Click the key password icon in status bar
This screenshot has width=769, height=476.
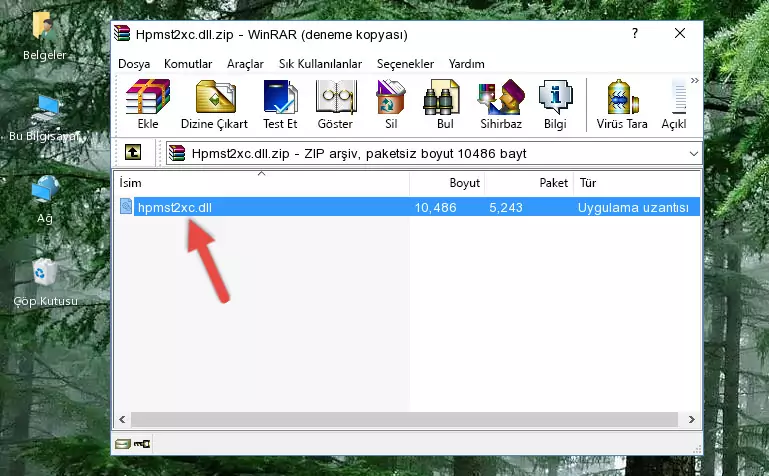pos(142,444)
